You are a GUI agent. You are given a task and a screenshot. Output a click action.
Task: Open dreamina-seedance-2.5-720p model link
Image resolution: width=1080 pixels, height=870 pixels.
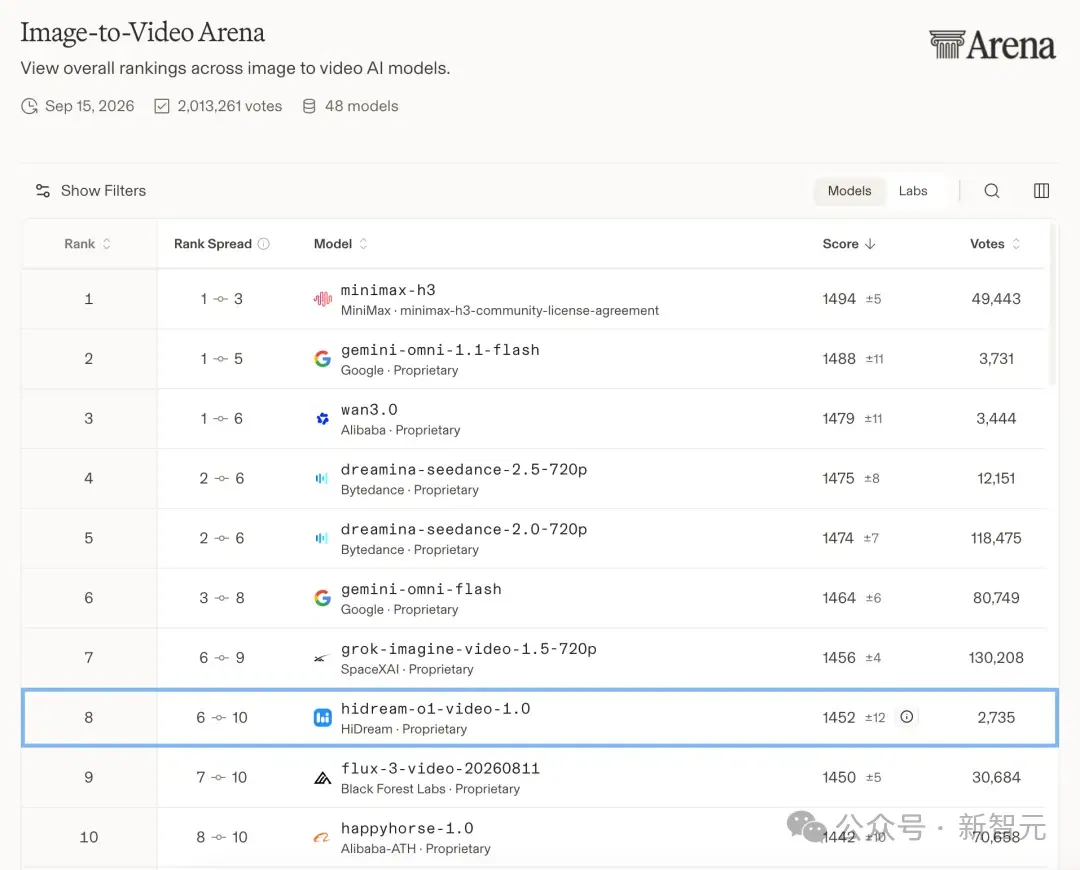(464, 470)
